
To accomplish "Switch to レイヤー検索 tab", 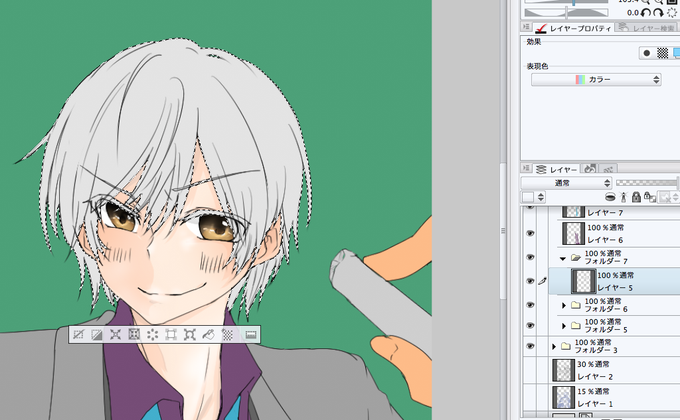I will (647, 28).
